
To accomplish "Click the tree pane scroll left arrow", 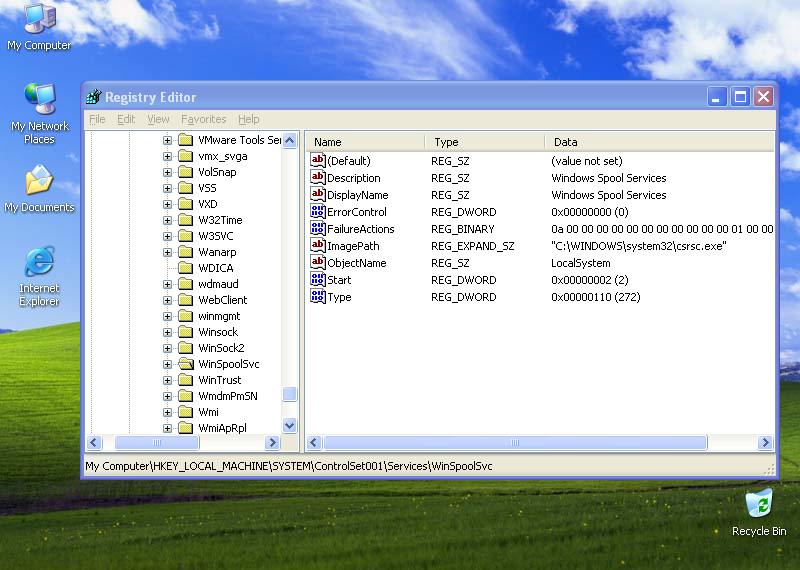I will [x=94, y=442].
